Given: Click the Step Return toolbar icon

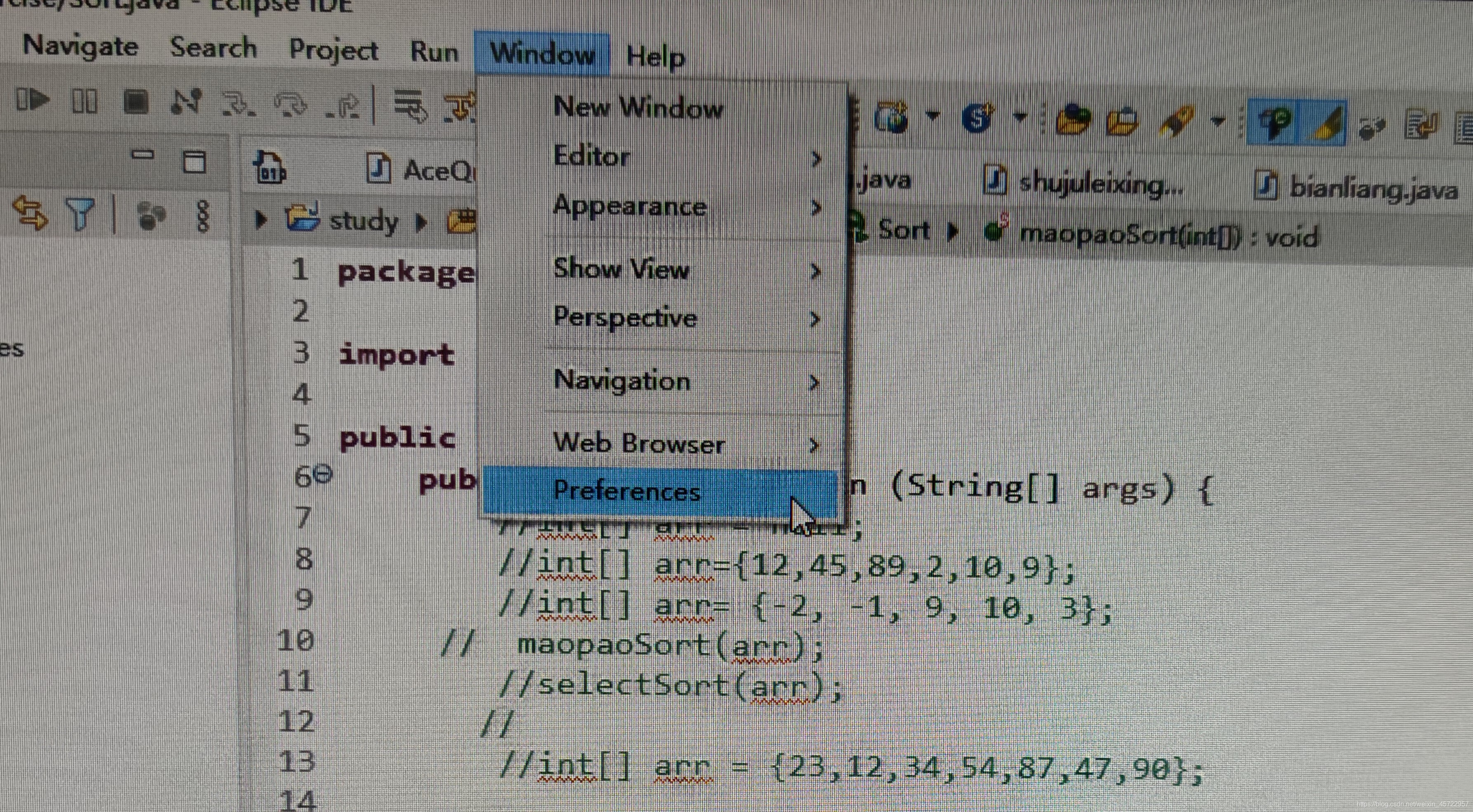Looking at the screenshot, I should tap(343, 106).
